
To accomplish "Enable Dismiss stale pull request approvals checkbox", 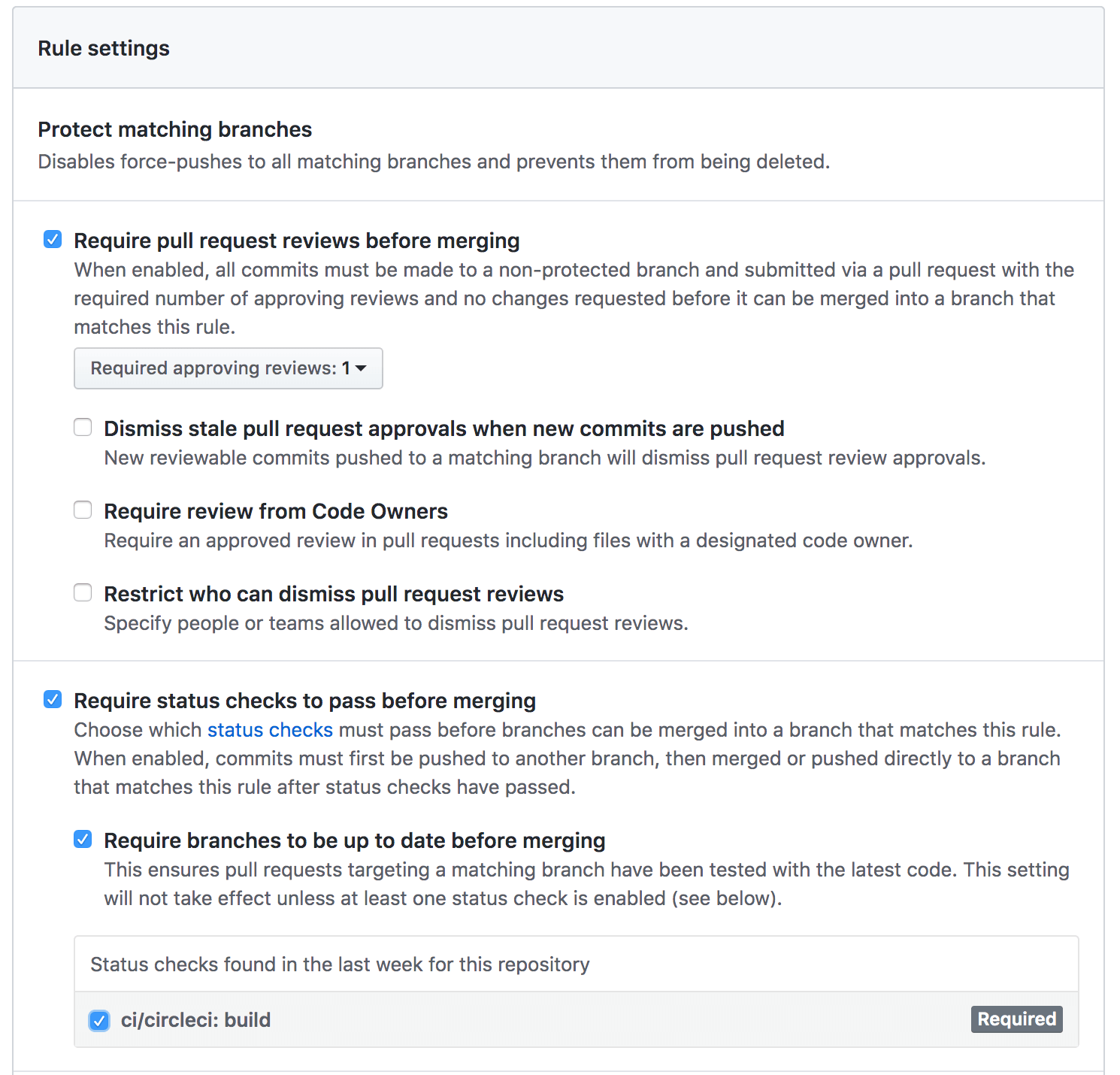I will tap(83, 428).
